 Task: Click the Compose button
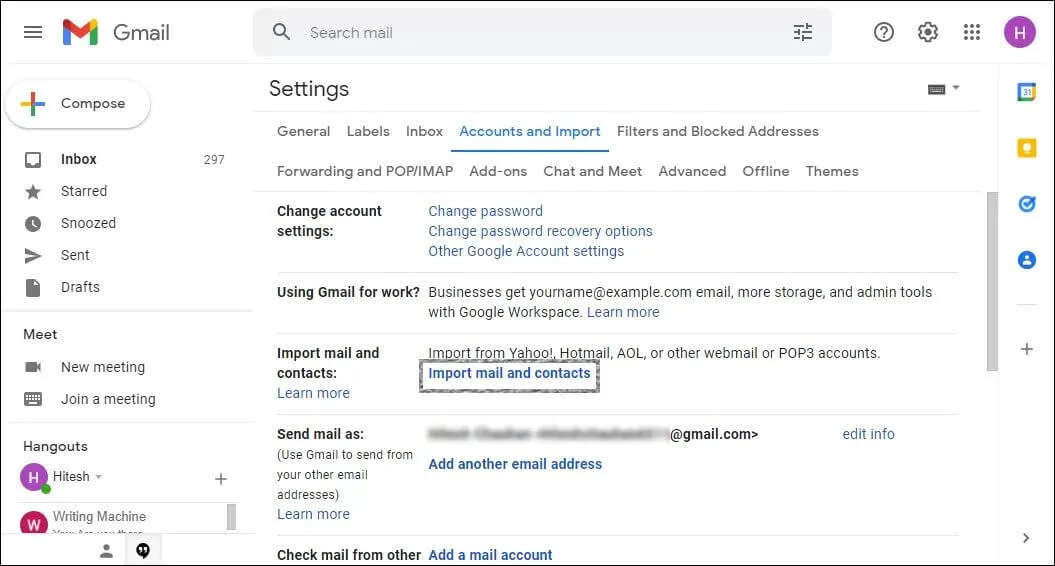click(x=78, y=104)
